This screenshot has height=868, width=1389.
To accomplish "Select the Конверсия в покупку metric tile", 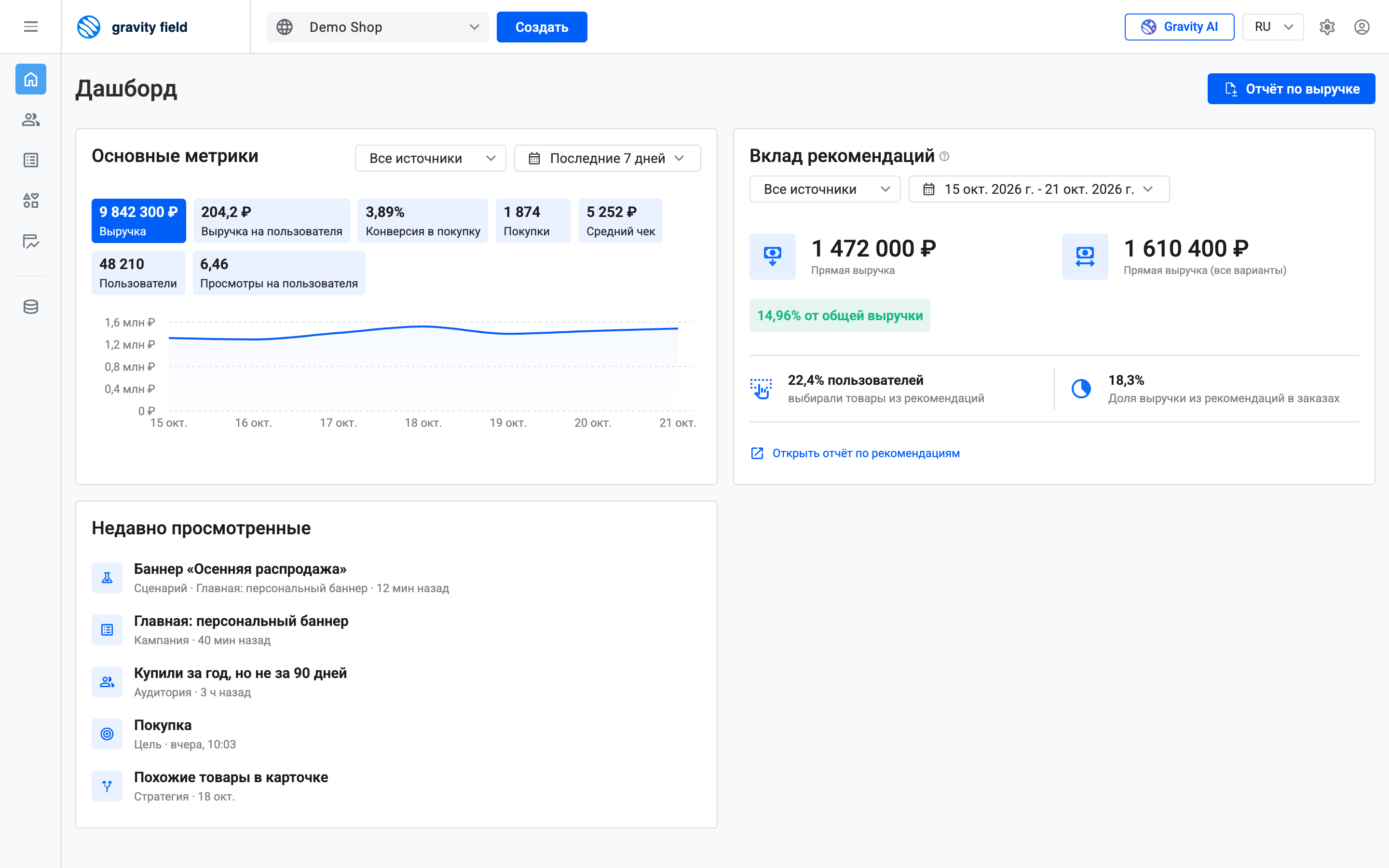I will (423, 221).
